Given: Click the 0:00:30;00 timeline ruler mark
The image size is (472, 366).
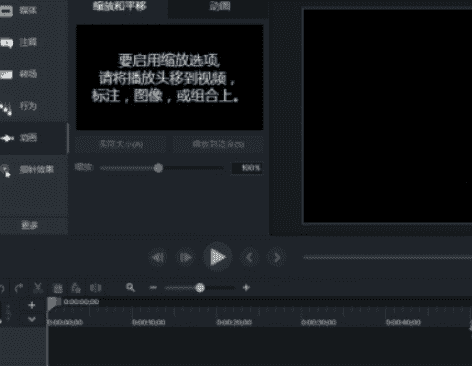Looking at the screenshot, I should tap(319, 322).
